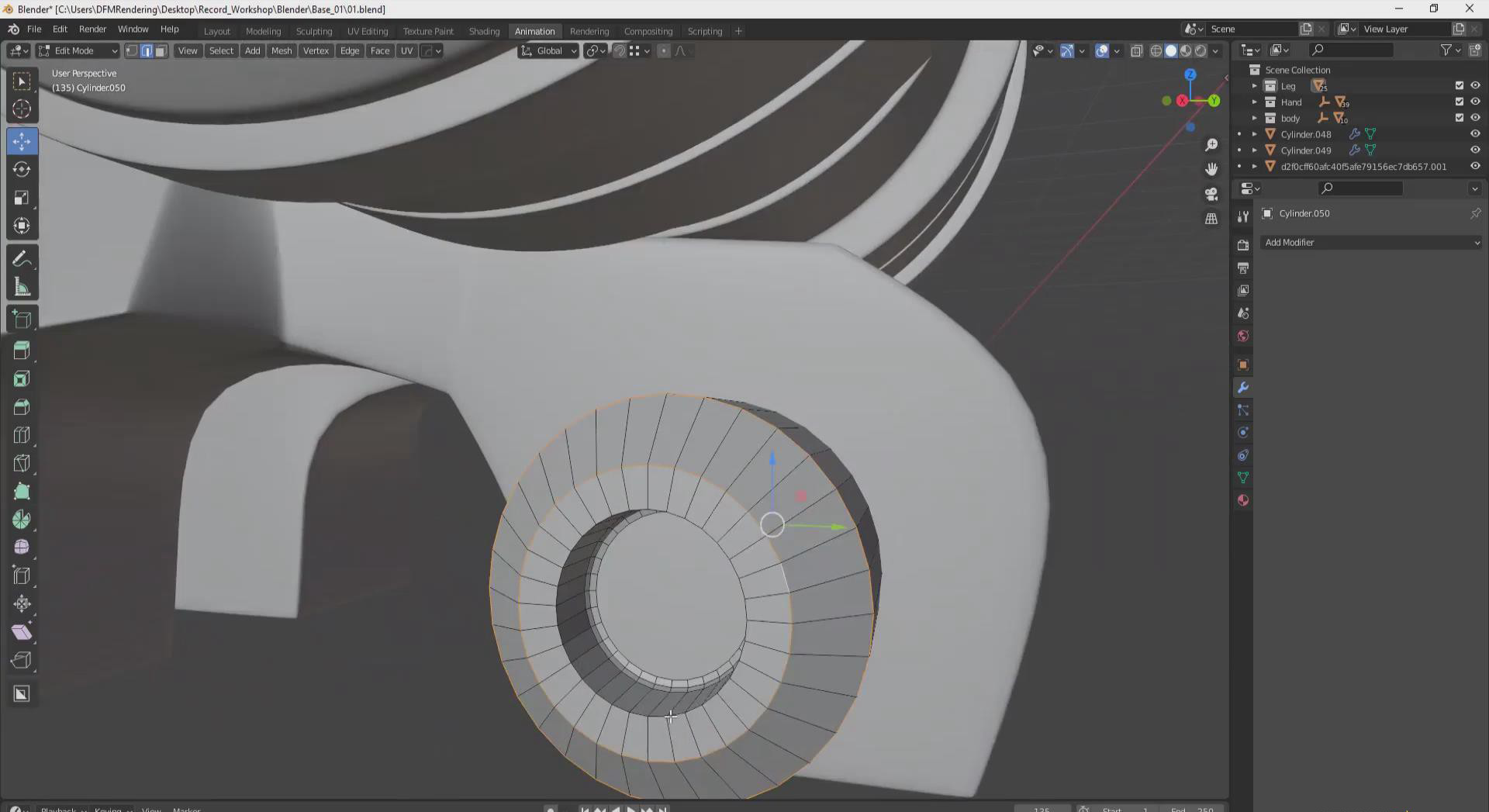
Task: Hide Cylinder.048 with its eye icon
Action: pos(1475,134)
